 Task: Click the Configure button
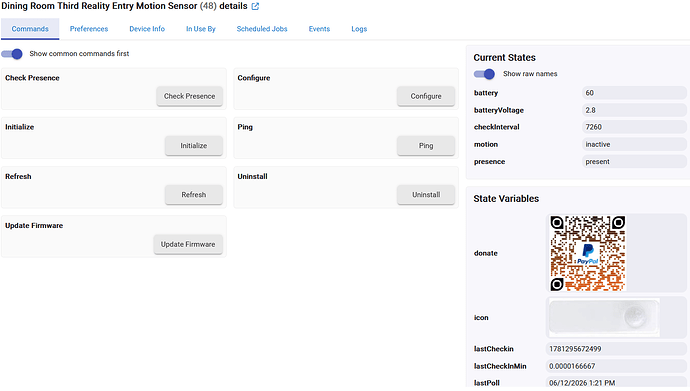(426, 96)
